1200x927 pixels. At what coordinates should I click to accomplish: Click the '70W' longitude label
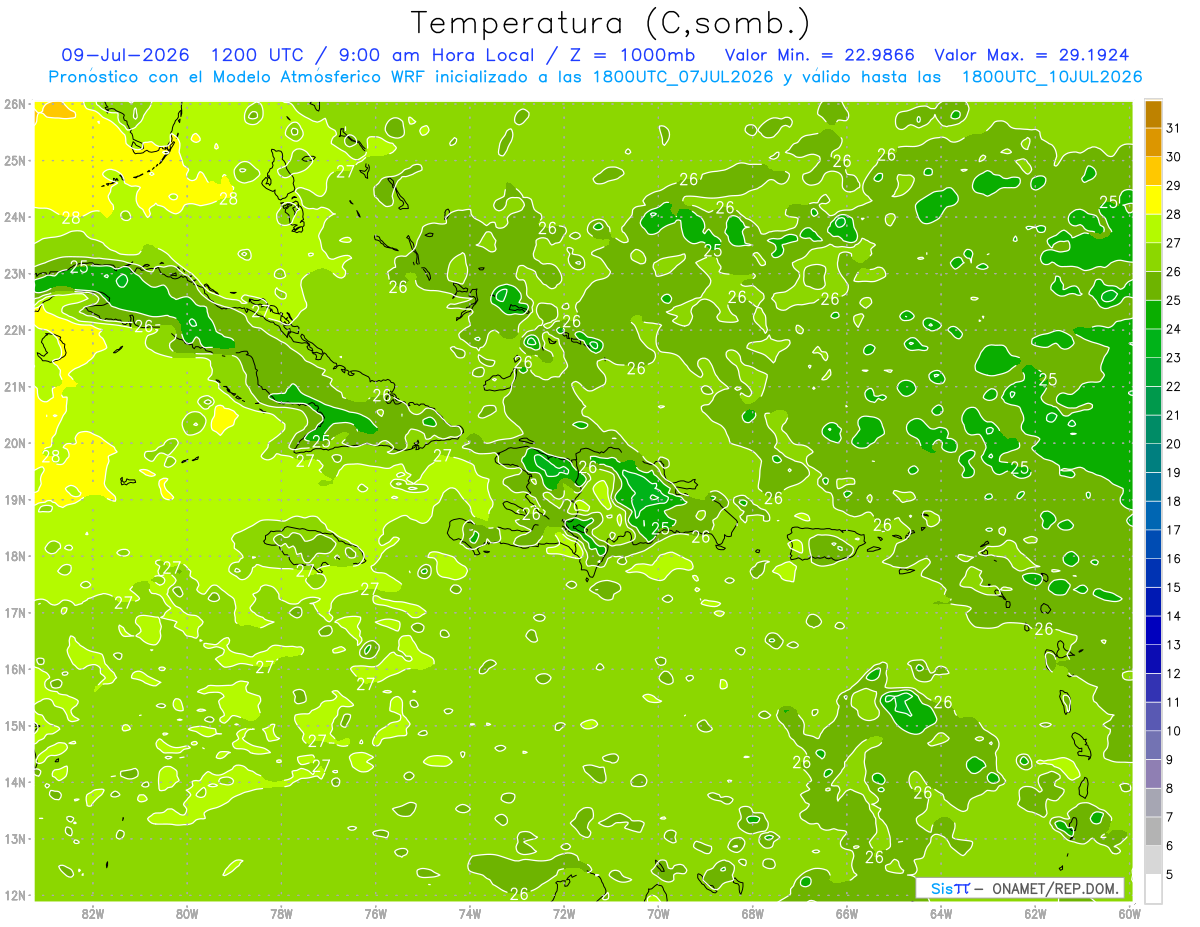pos(658,912)
